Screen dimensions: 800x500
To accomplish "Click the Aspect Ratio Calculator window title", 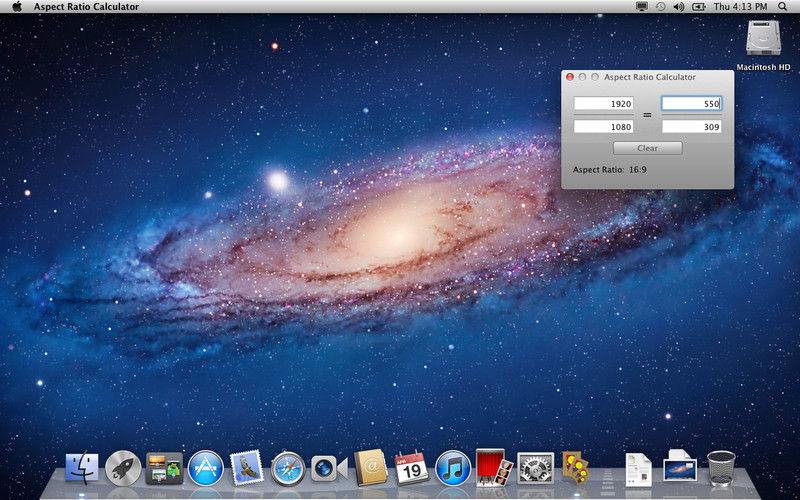I will click(x=649, y=77).
